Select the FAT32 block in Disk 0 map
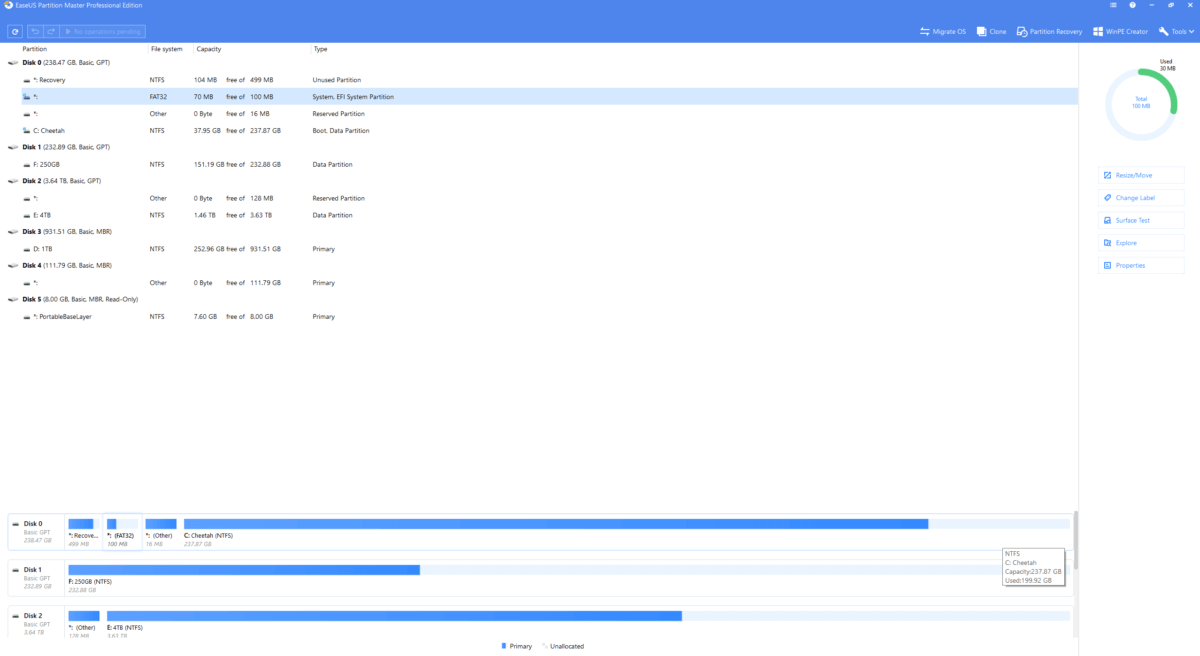Screen dimensions: 1200x656 pyautogui.click(x=122, y=530)
